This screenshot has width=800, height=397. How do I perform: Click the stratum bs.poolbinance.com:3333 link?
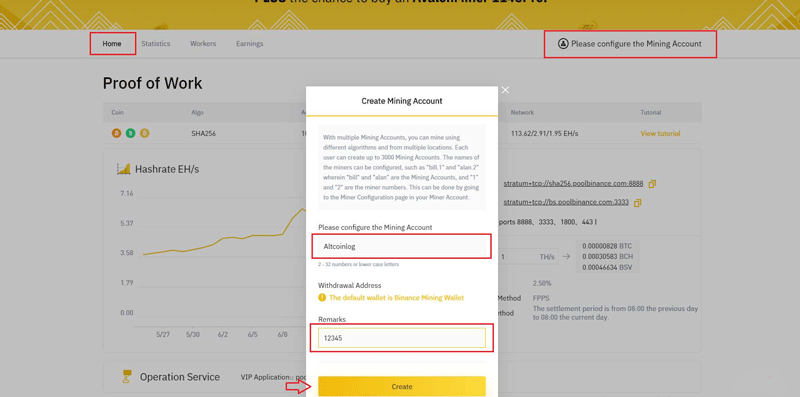click(566, 202)
